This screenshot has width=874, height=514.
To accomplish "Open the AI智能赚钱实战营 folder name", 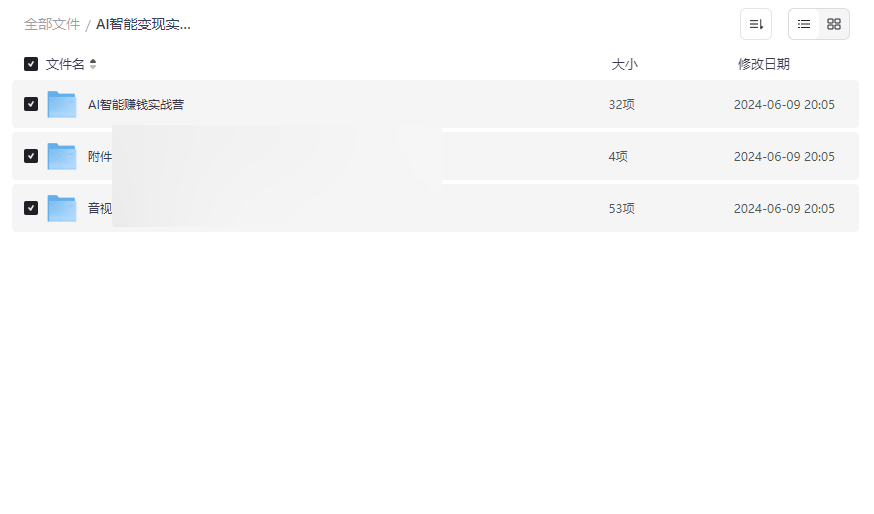I will [x=136, y=104].
